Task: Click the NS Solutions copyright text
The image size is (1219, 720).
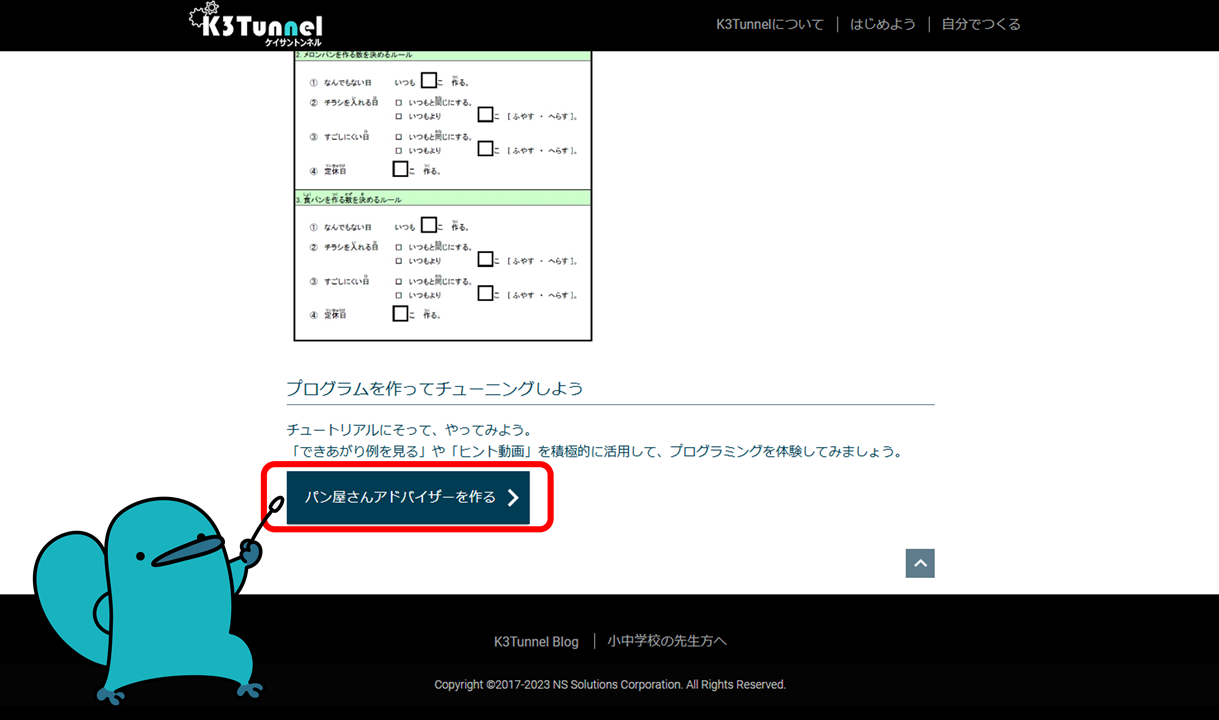Action: point(610,685)
